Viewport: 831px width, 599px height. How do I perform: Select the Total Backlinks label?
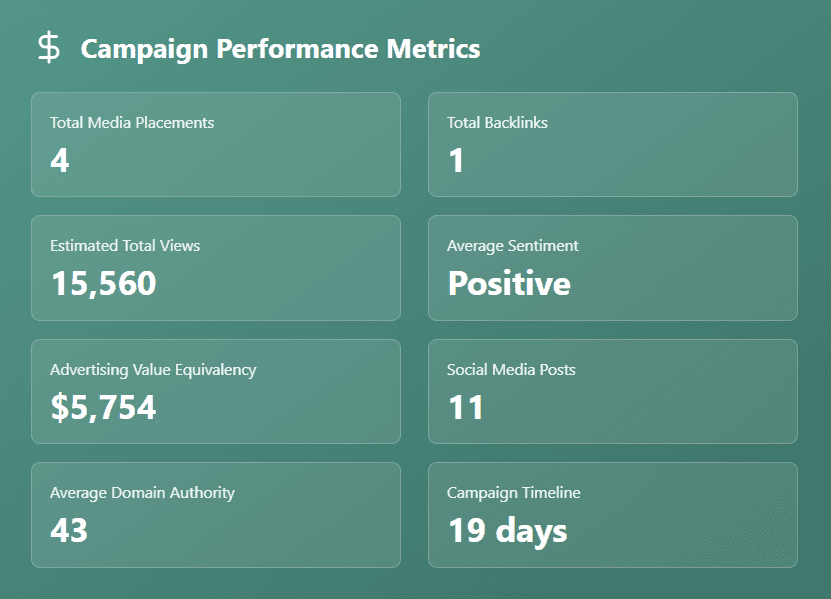pyautogui.click(x=497, y=123)
